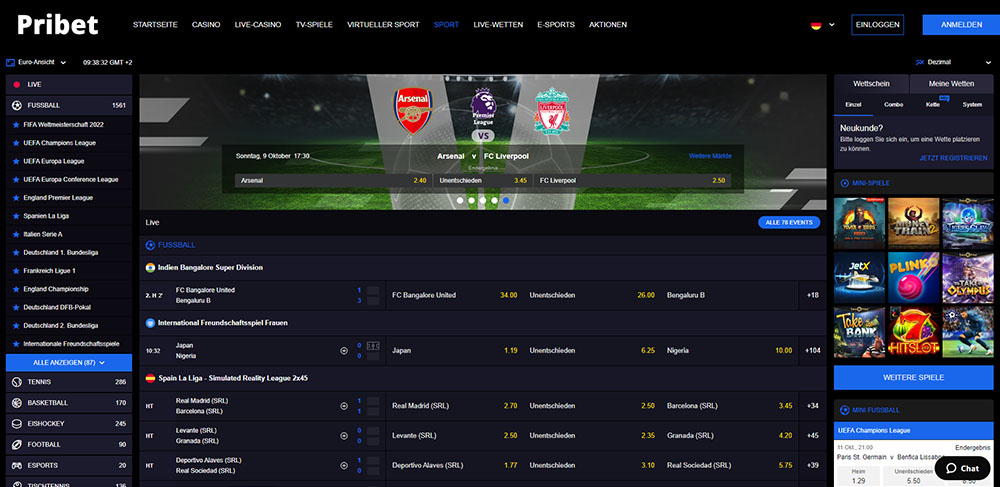Click the Pribet logo
This screenshot has width=1000, height=487.
click(x=57, y=25)
